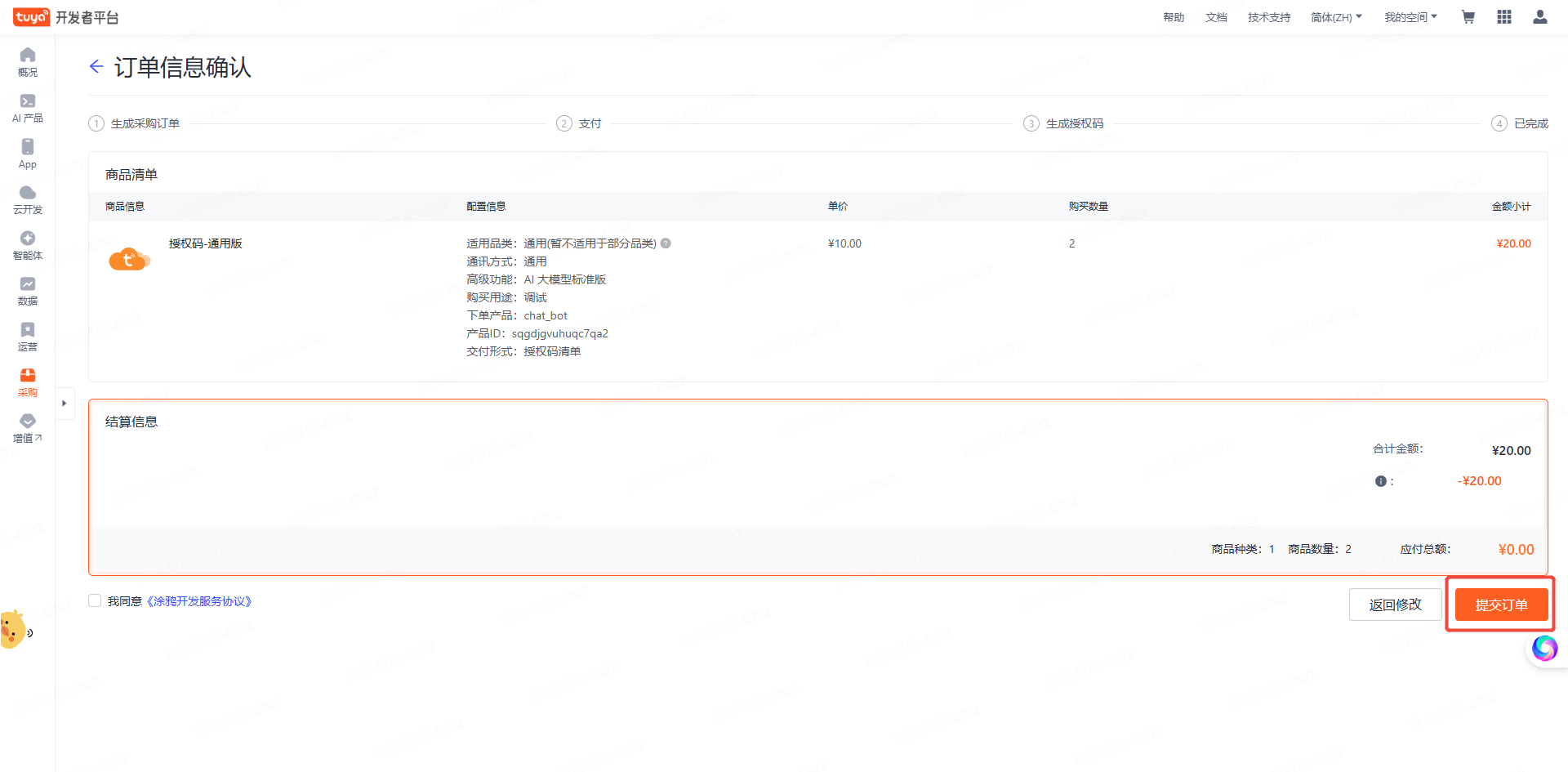Click the back arrow beside 订单信息确认
The height and width of the screenshot is (772, 1568).
96,67
